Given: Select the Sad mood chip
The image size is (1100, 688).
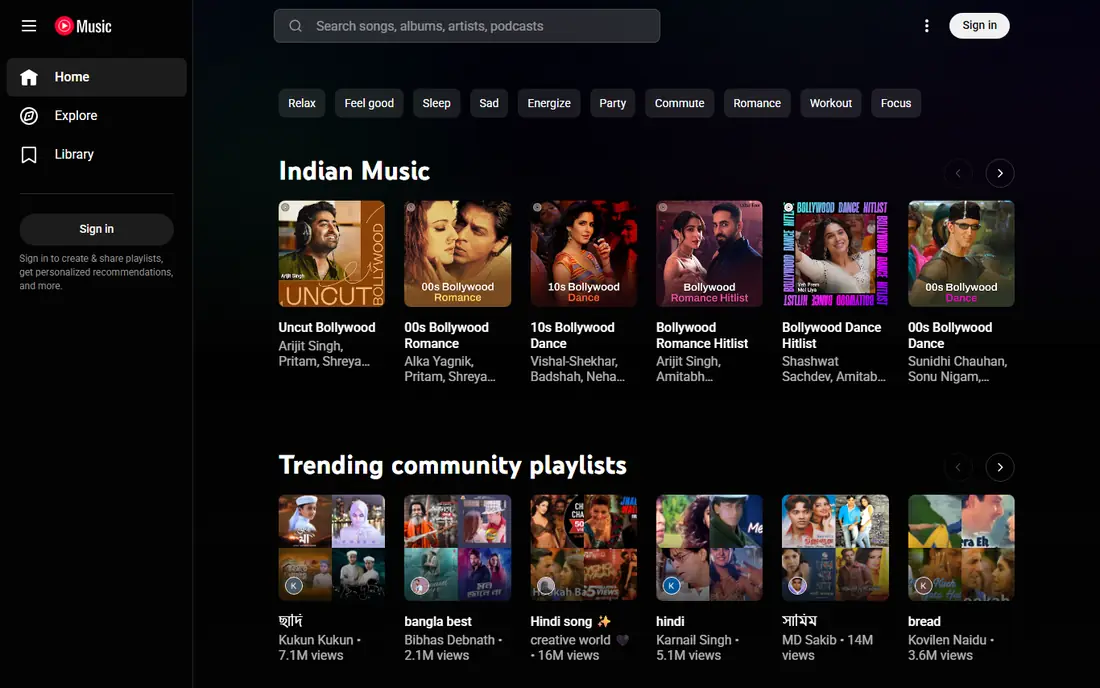Looking at the screenshot, I should [x=489, y=103].
